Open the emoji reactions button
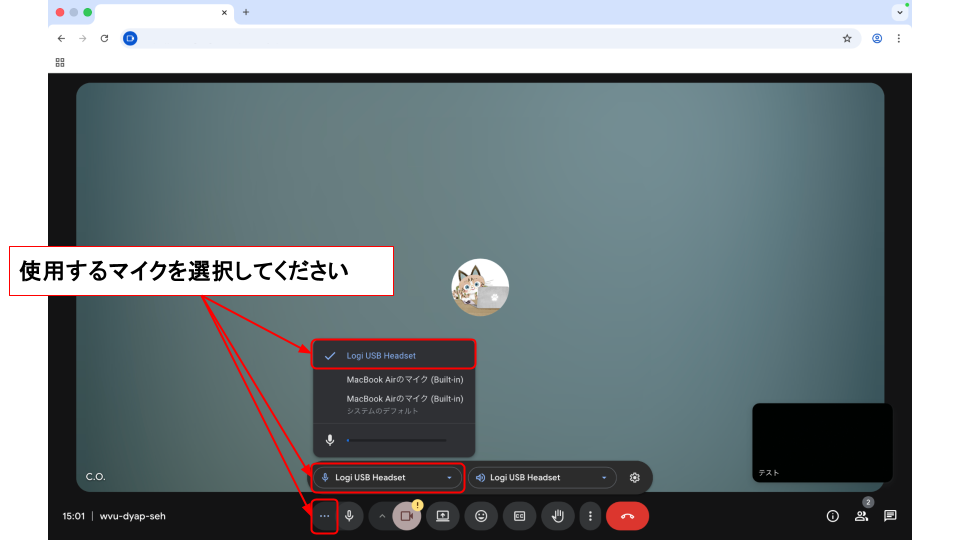 (481, 516)
